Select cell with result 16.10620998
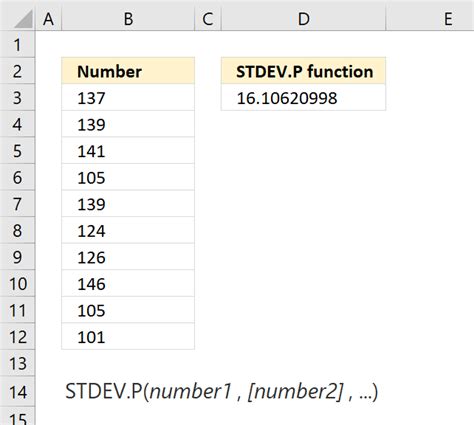This screenshot has height=425, width=474. [x=303, y=97]
